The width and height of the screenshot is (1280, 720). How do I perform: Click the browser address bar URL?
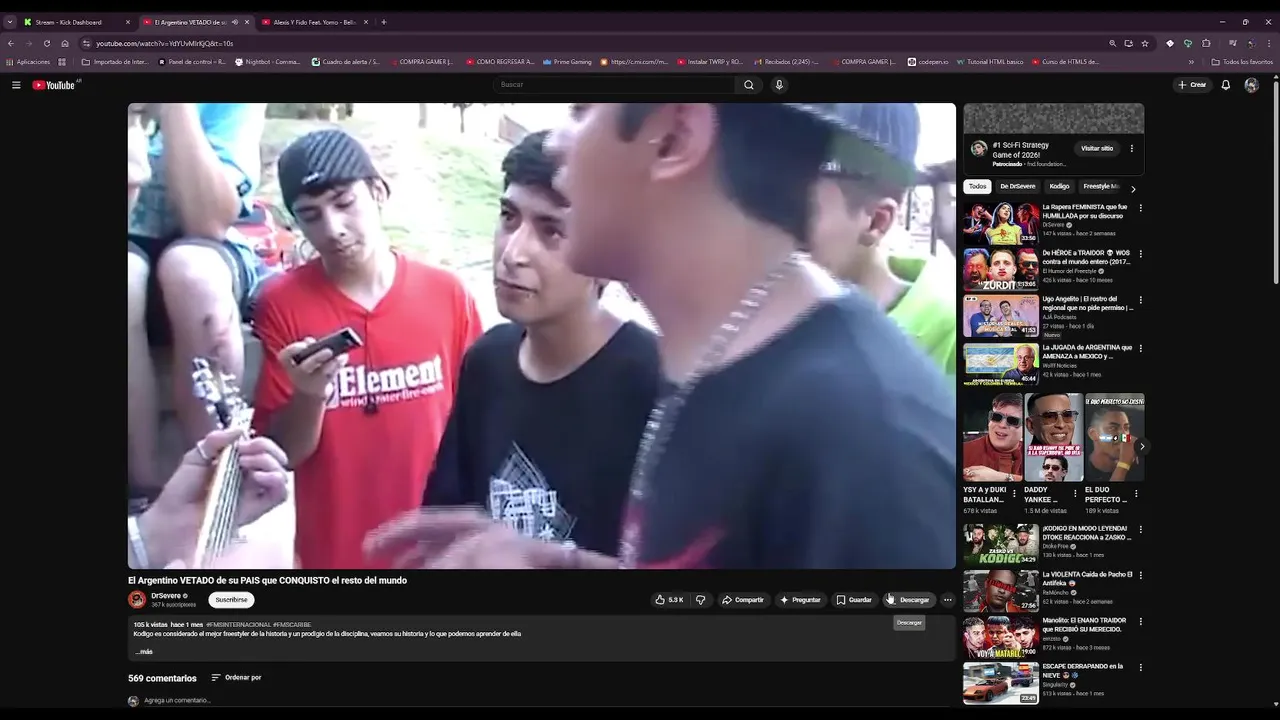click(164, 44)
